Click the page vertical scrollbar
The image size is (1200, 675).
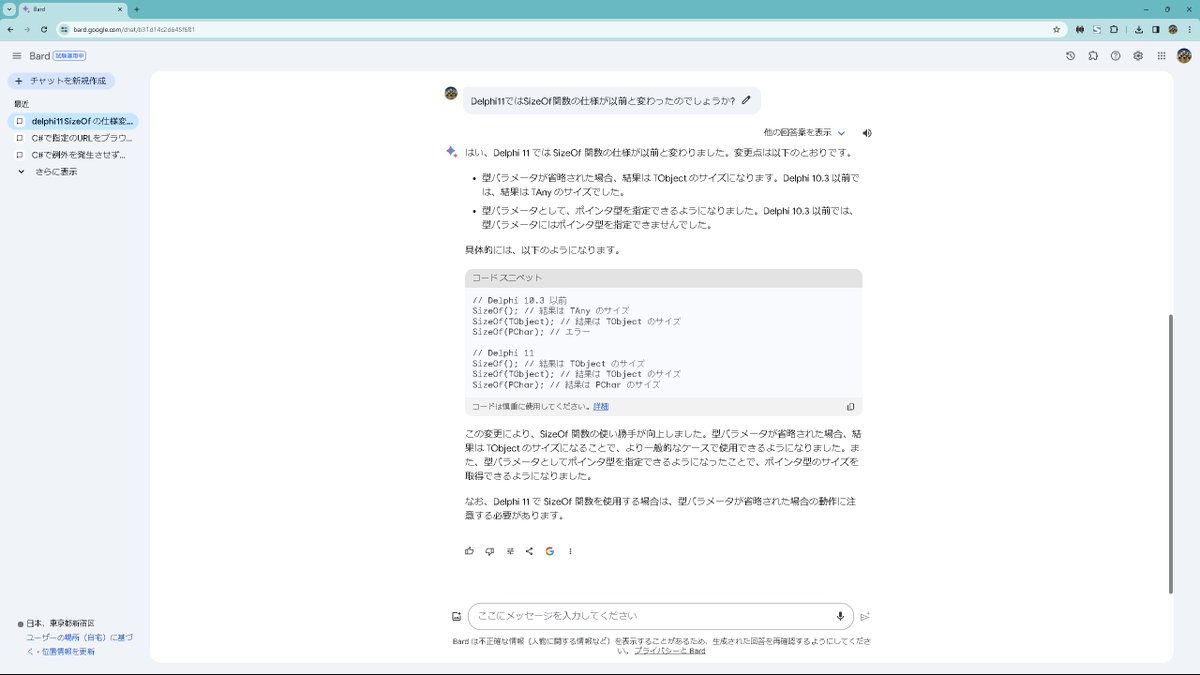click(1171, 453)
